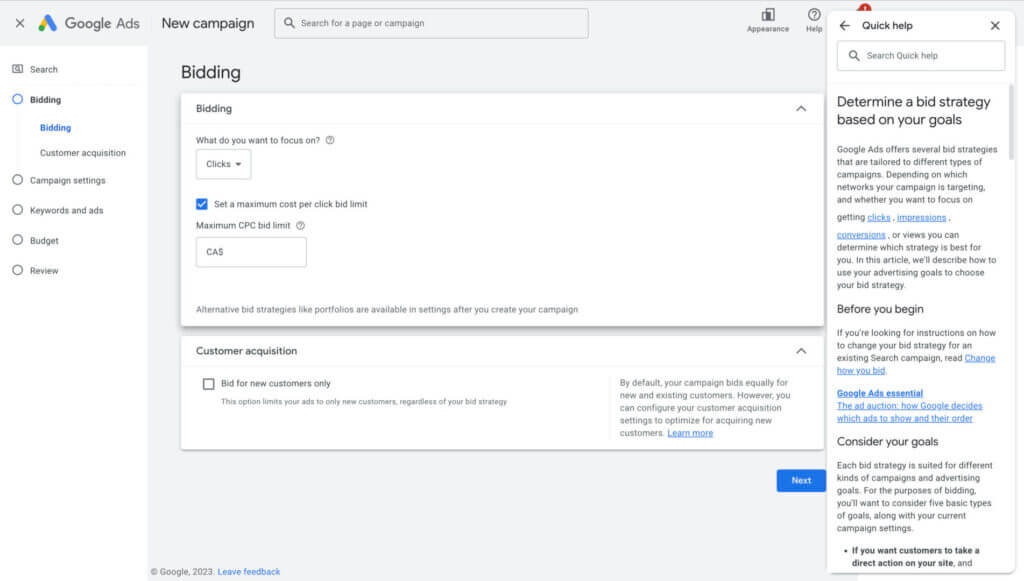Close the Quick help panel

(995, 25)
